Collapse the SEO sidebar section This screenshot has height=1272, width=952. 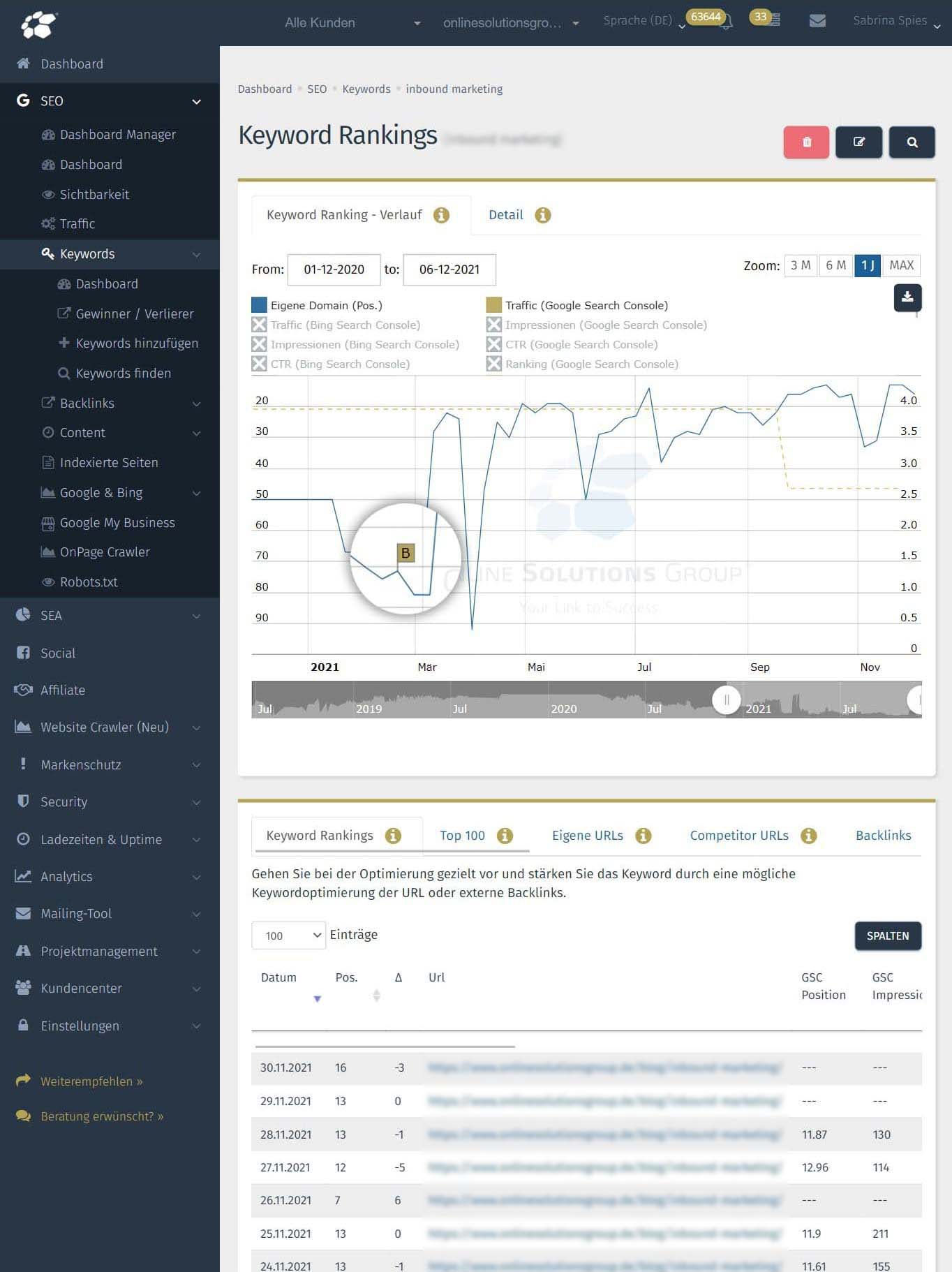(197, 101)
